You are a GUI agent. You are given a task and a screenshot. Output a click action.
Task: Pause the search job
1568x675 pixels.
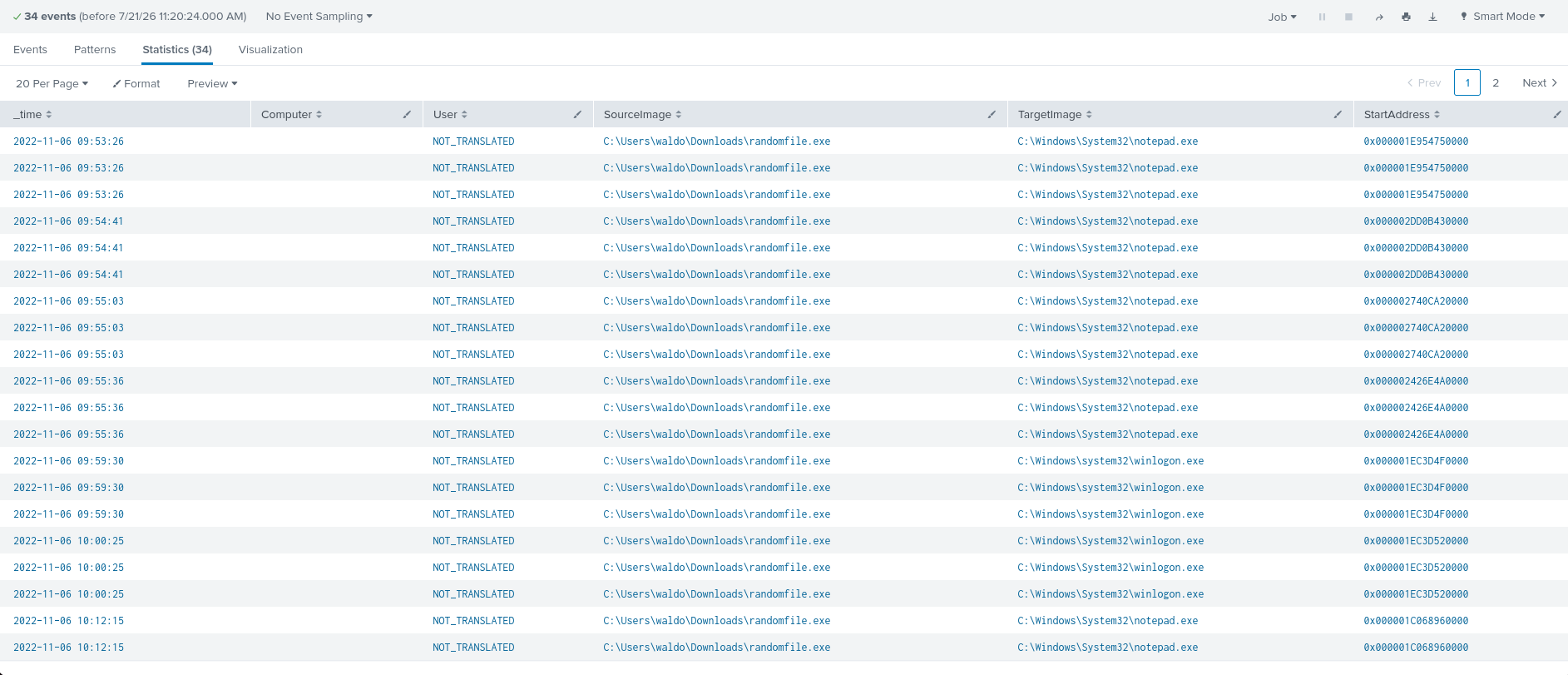1322,17
